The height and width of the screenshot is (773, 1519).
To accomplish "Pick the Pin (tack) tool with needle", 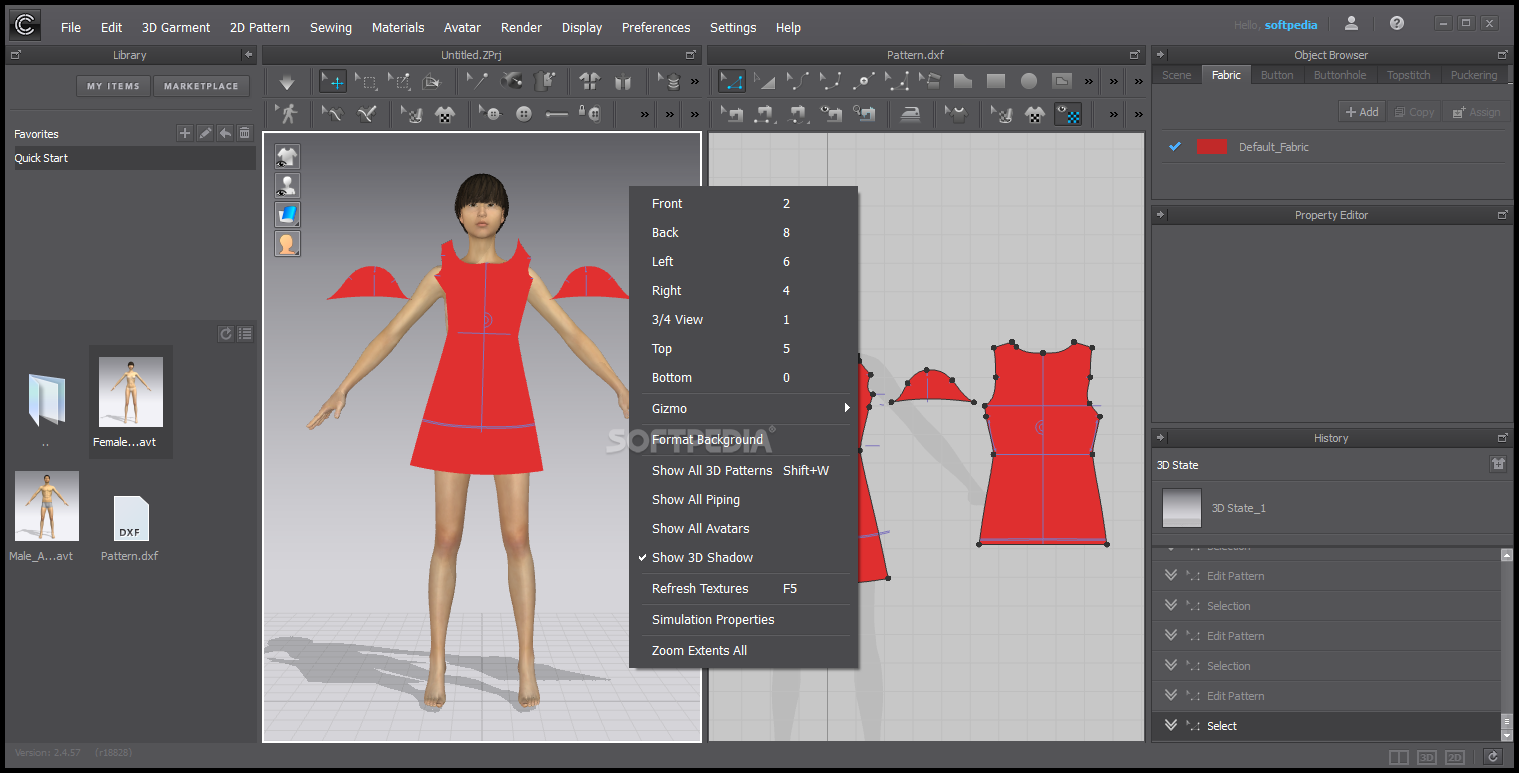I will (x=478, y=82).
